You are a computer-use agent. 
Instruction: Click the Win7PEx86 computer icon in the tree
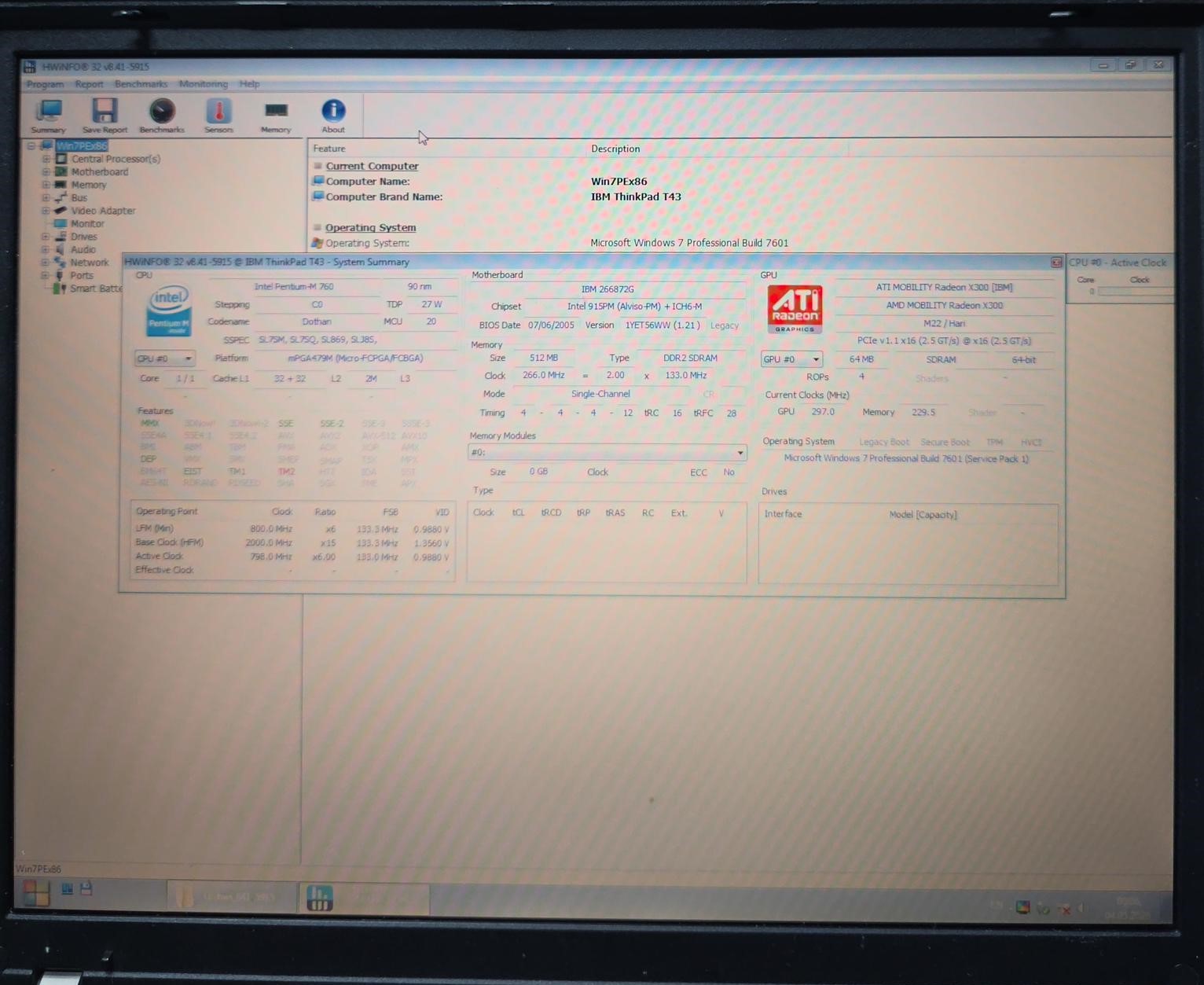47,145
